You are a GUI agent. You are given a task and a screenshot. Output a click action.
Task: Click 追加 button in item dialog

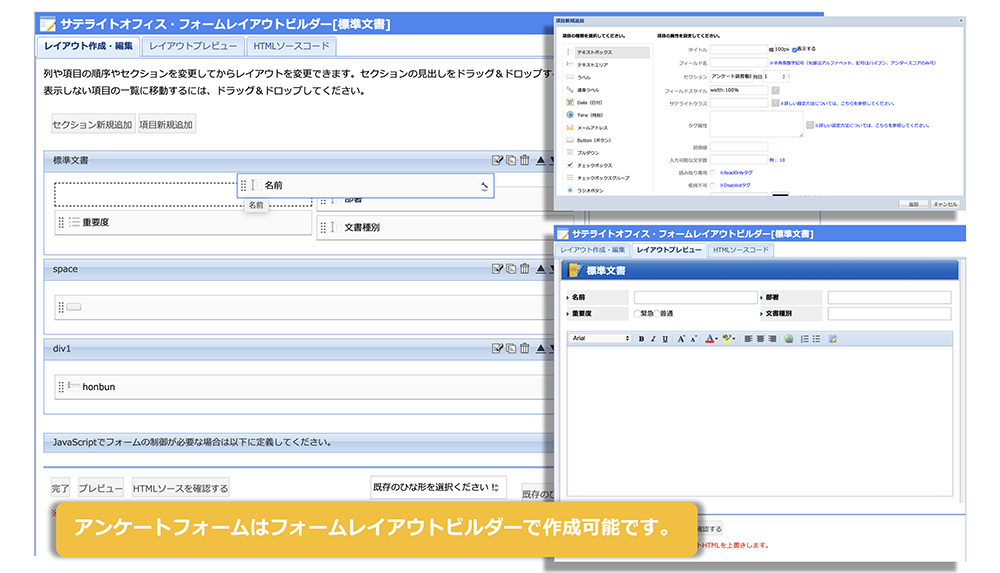pyautogui.click(x=913, y=204)
